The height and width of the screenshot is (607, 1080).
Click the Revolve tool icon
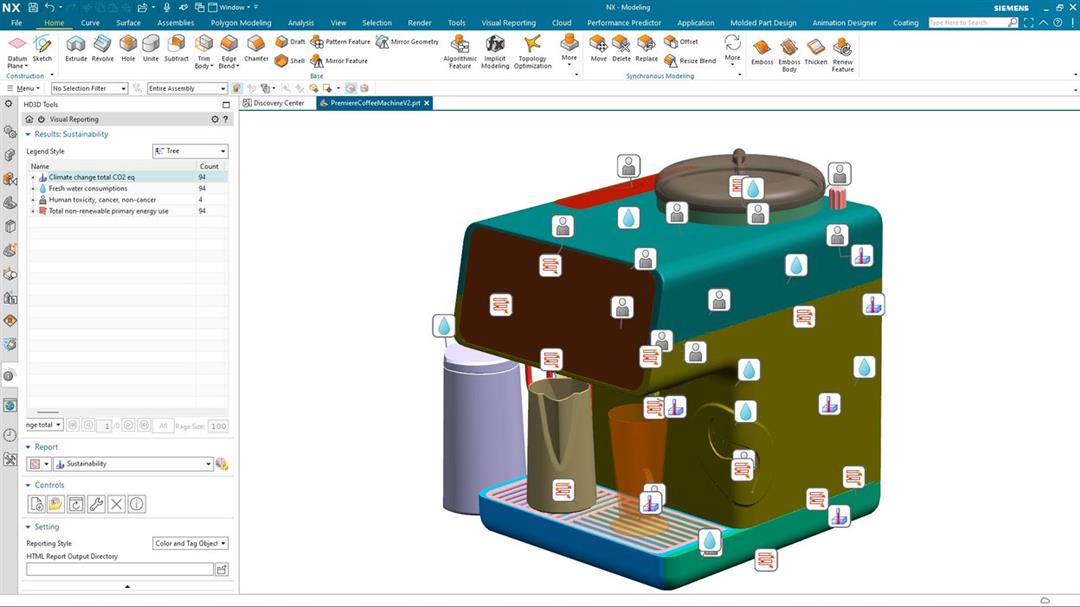(102, 47)
